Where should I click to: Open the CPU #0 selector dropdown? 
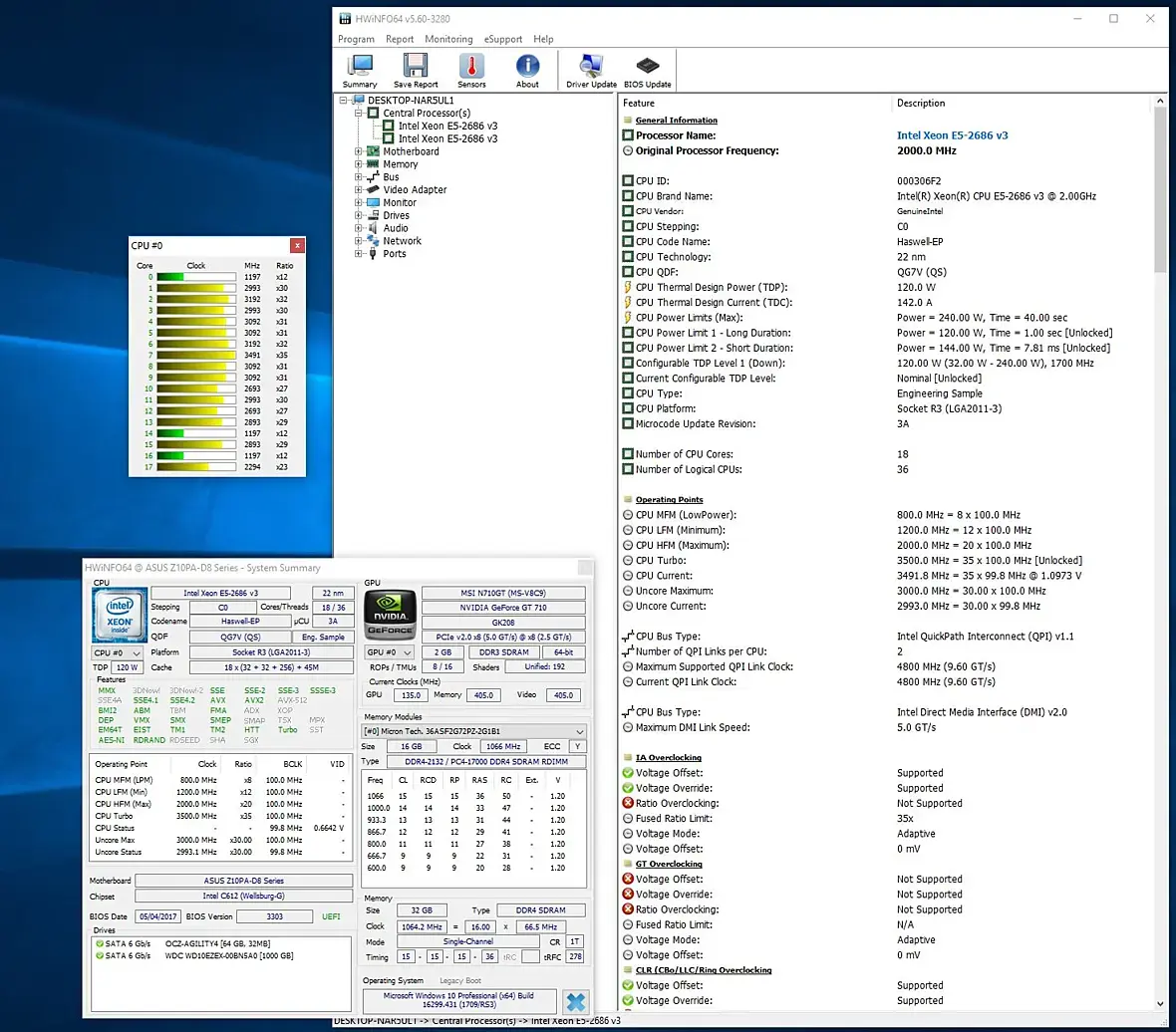click(x=118, y=652)
